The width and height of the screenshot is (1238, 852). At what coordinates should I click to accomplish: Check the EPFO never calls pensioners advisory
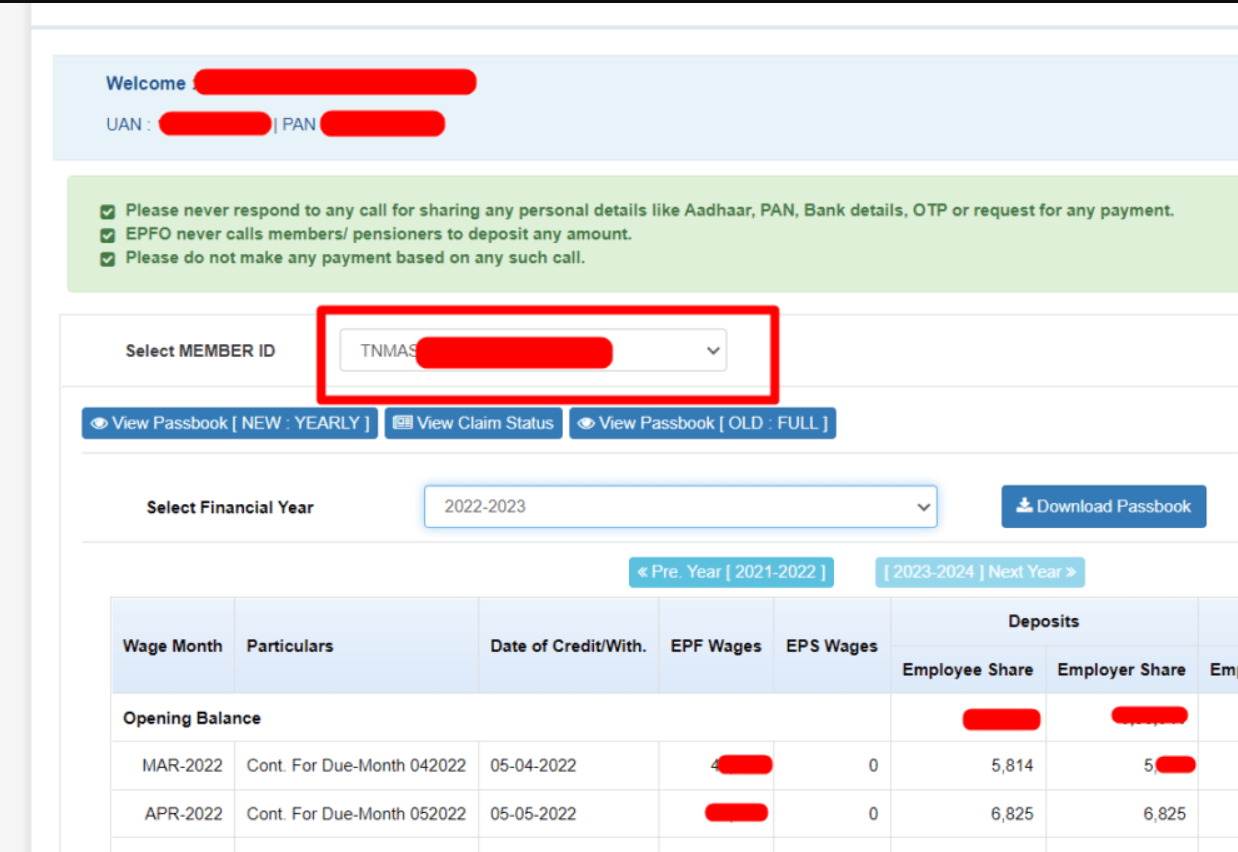point(107,234)
